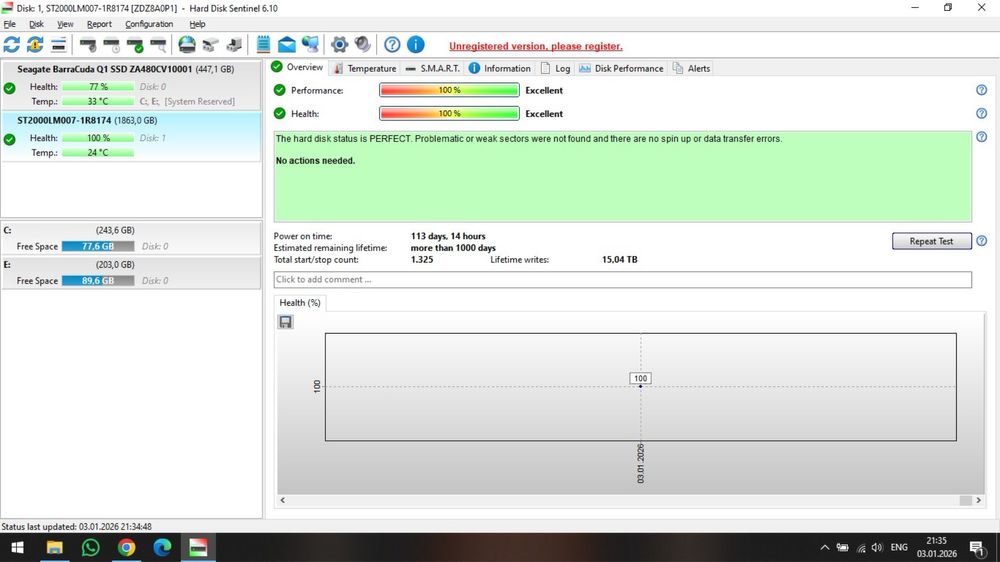This screenshot has height=562, width=1000.
Task: Select Seagate BarraCuda Q1 SSD disk entry
Action: coord(131,85)
